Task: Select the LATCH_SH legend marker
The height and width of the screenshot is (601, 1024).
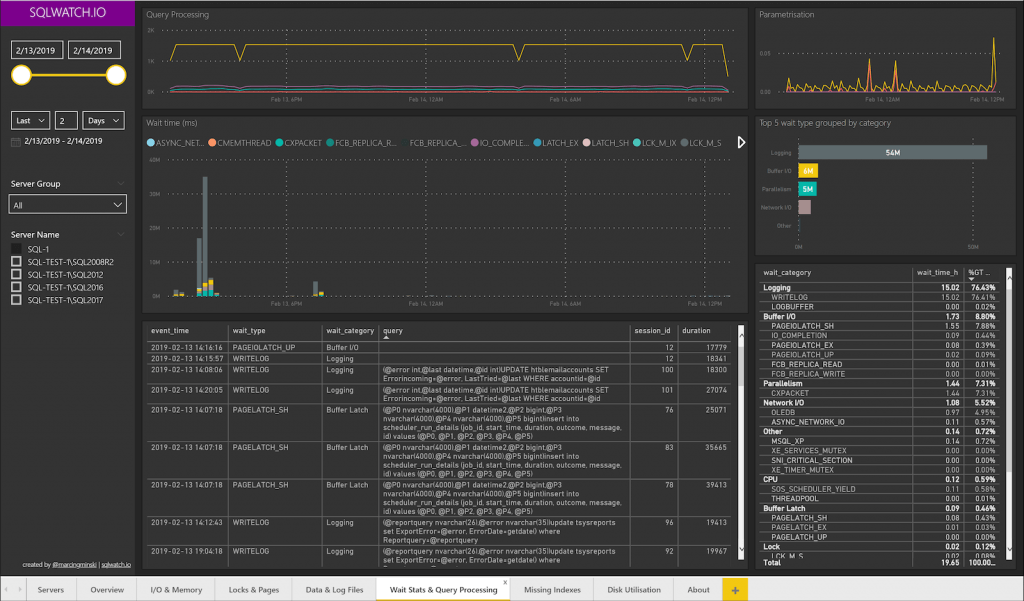Action: 585,140
